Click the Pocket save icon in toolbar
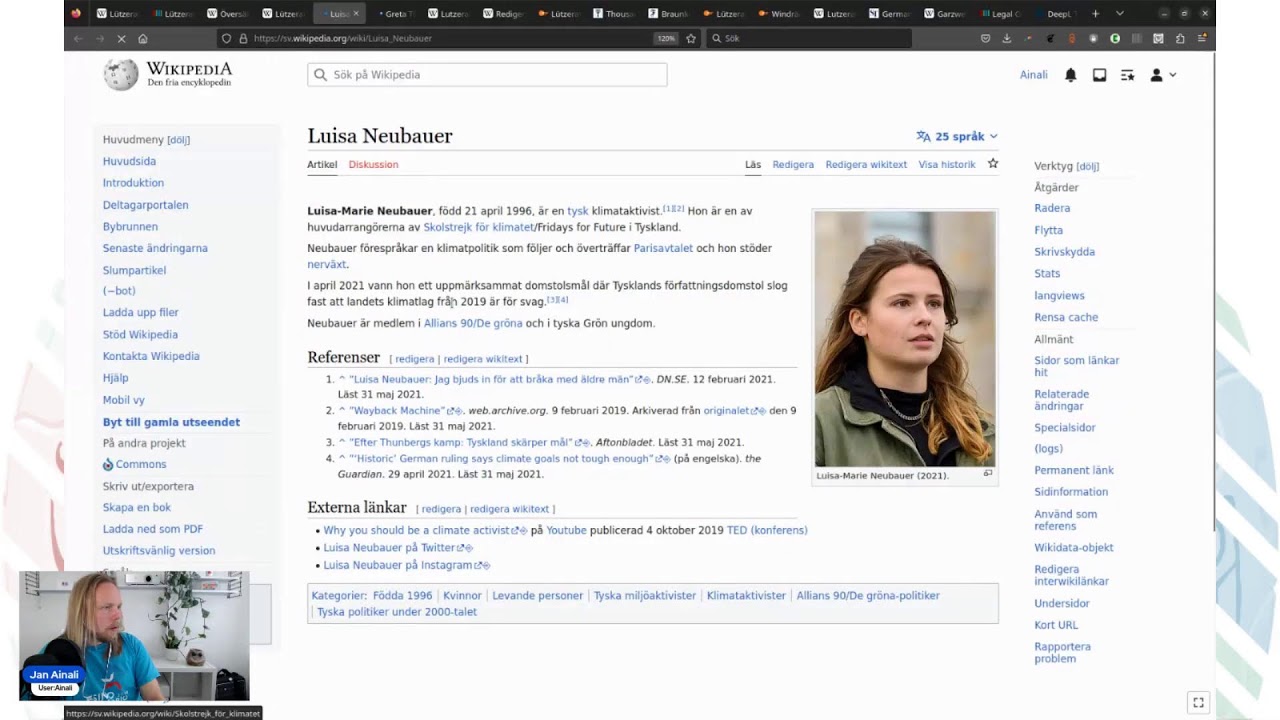 tap(985, 38)
